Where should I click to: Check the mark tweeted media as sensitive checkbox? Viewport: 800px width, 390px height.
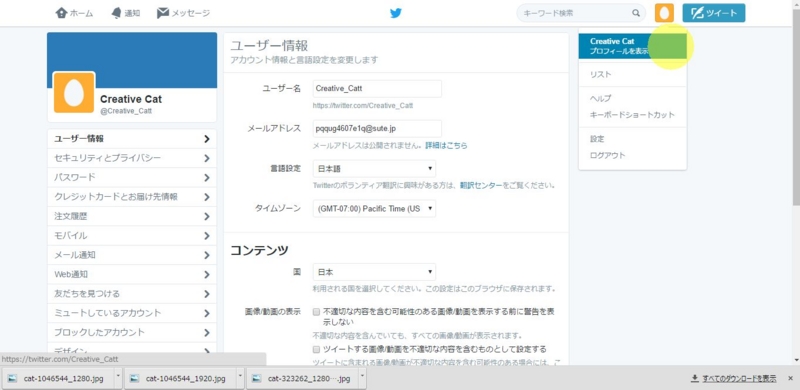(316, 350)
